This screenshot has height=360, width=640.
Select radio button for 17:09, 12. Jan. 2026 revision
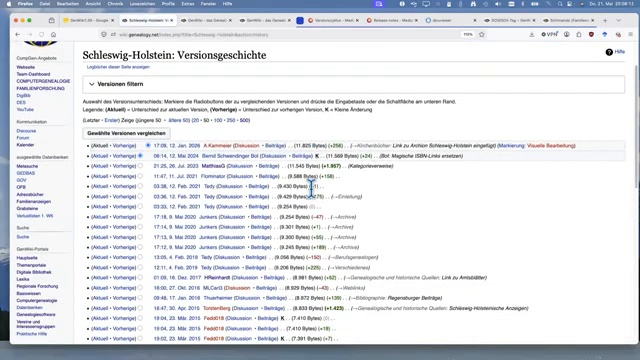pyautogui.click(x=148, y=145)
